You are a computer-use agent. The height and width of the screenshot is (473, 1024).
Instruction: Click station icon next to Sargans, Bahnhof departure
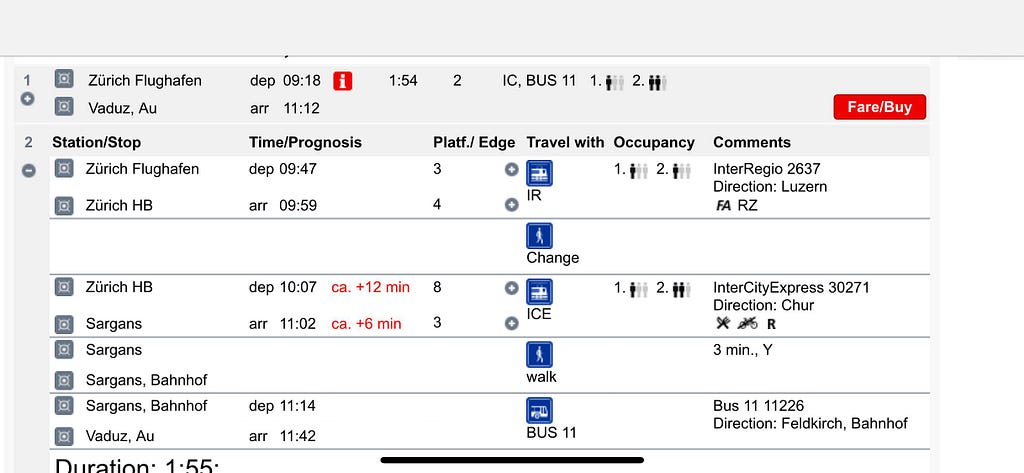(x=64, y=406)
